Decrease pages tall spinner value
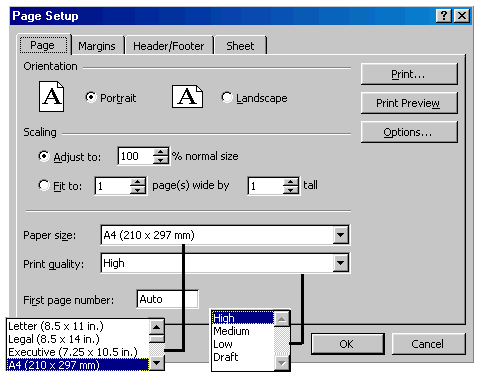The image size is (484, 376). click(291, 190)
